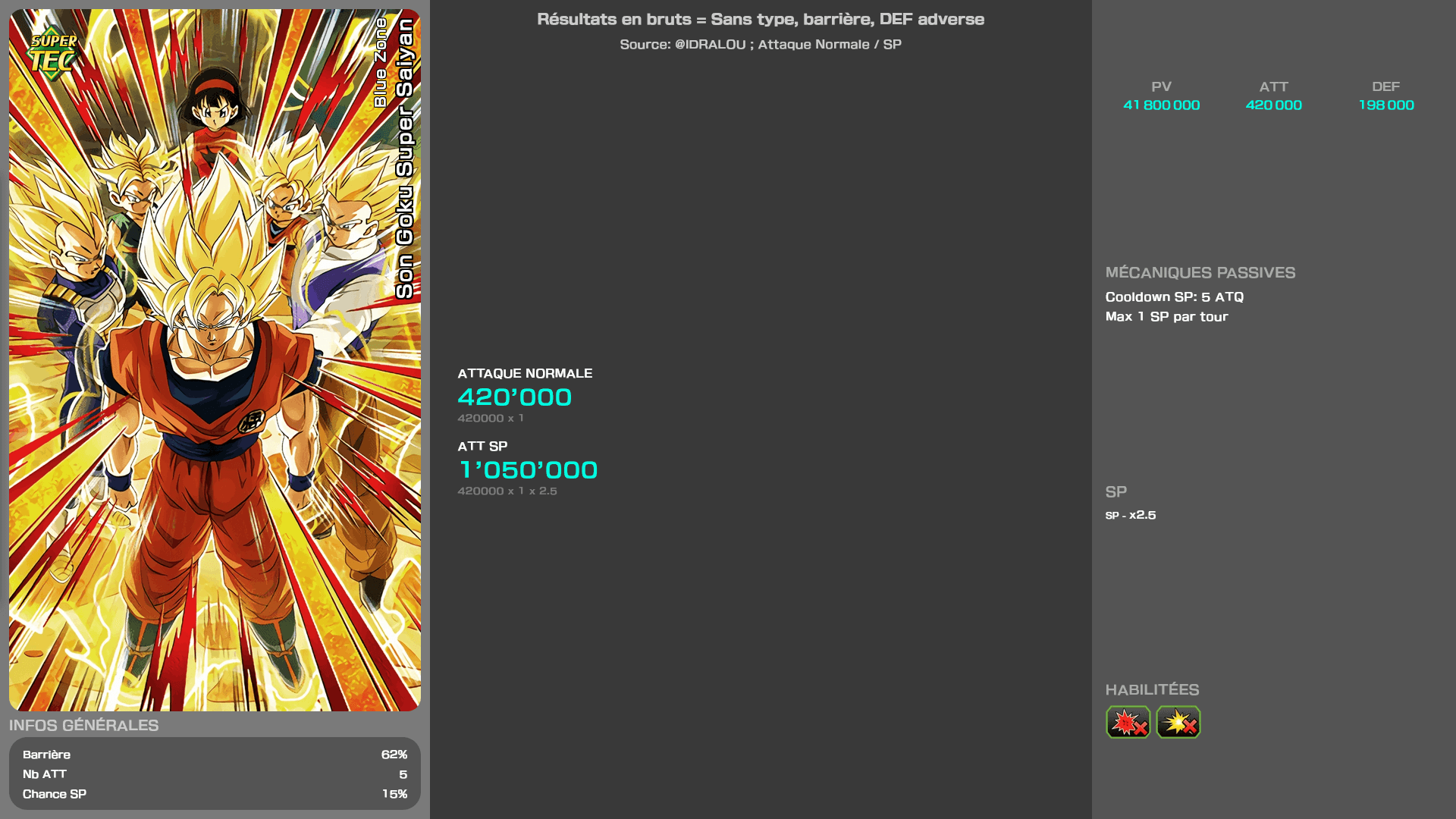This screenshot has width=1456, height=819.
Task: Click the 'ATTAQUE NORMALE' label
Action: [x=525, y=373]
